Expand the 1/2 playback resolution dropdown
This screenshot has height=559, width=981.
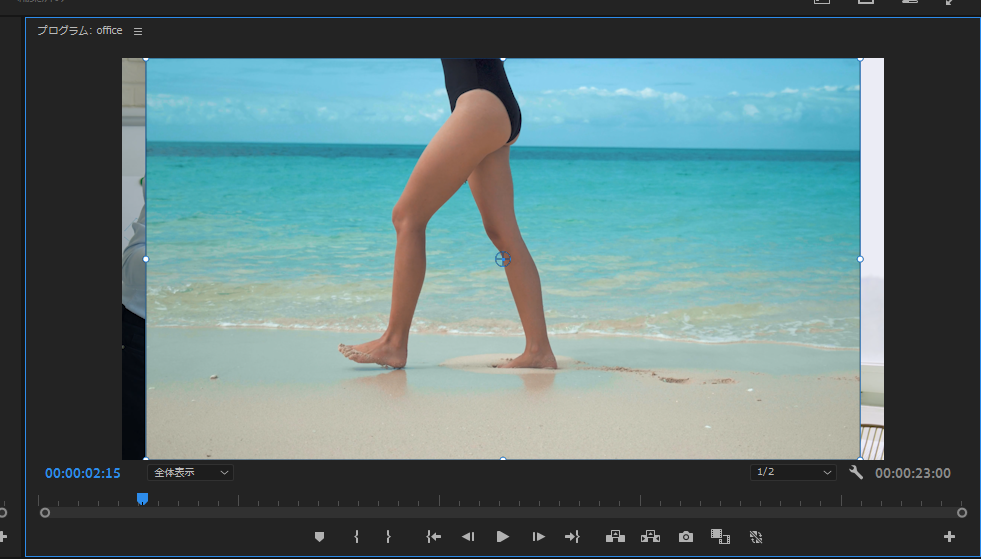click(793, 472)
